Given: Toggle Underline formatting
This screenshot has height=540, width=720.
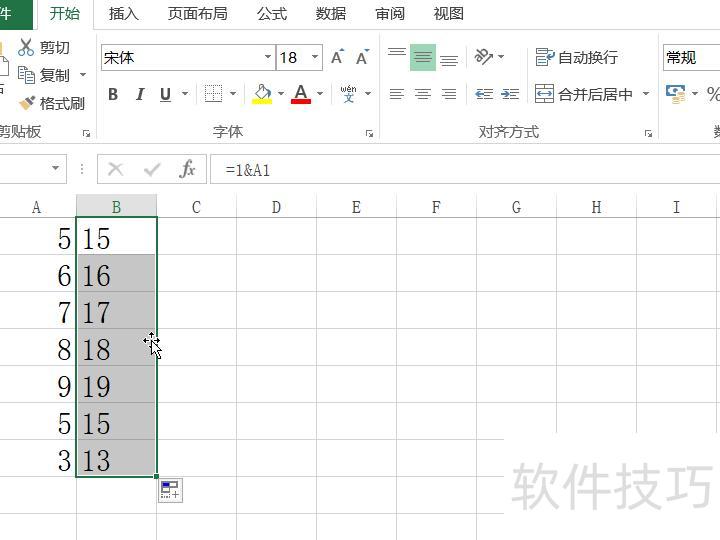Looking at the screenshot, I should [165, 95].
